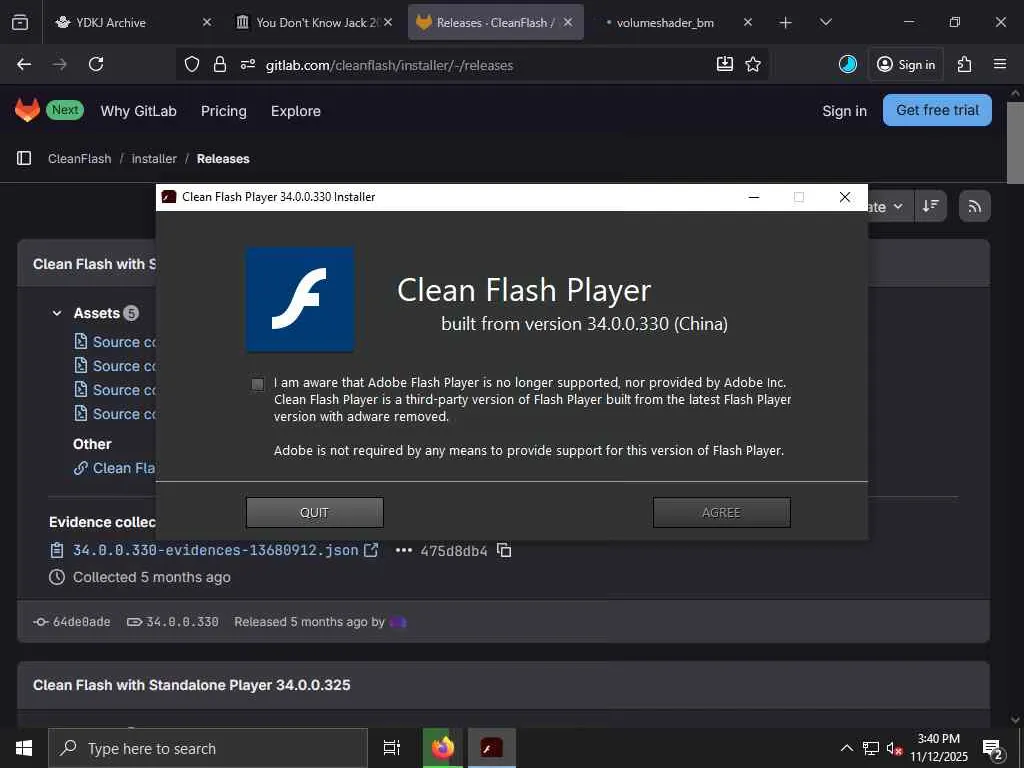
Task: Open the site permissions icon in address bar
Action: [248, 64]
